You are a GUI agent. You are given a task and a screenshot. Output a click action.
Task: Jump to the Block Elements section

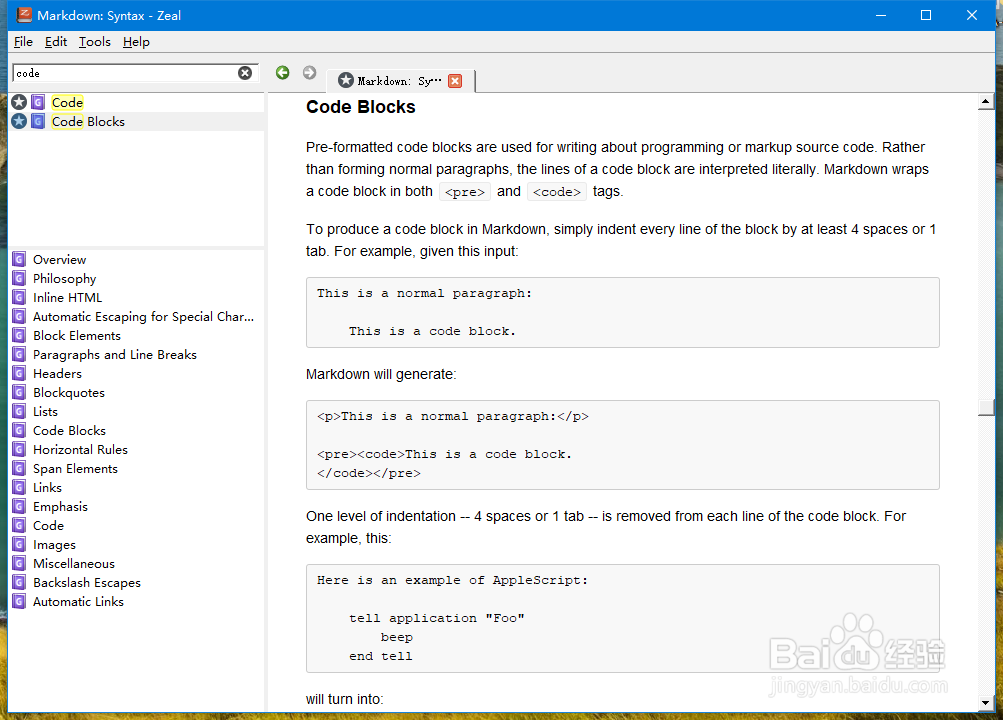pyautogui.click(x=77, y=336)
